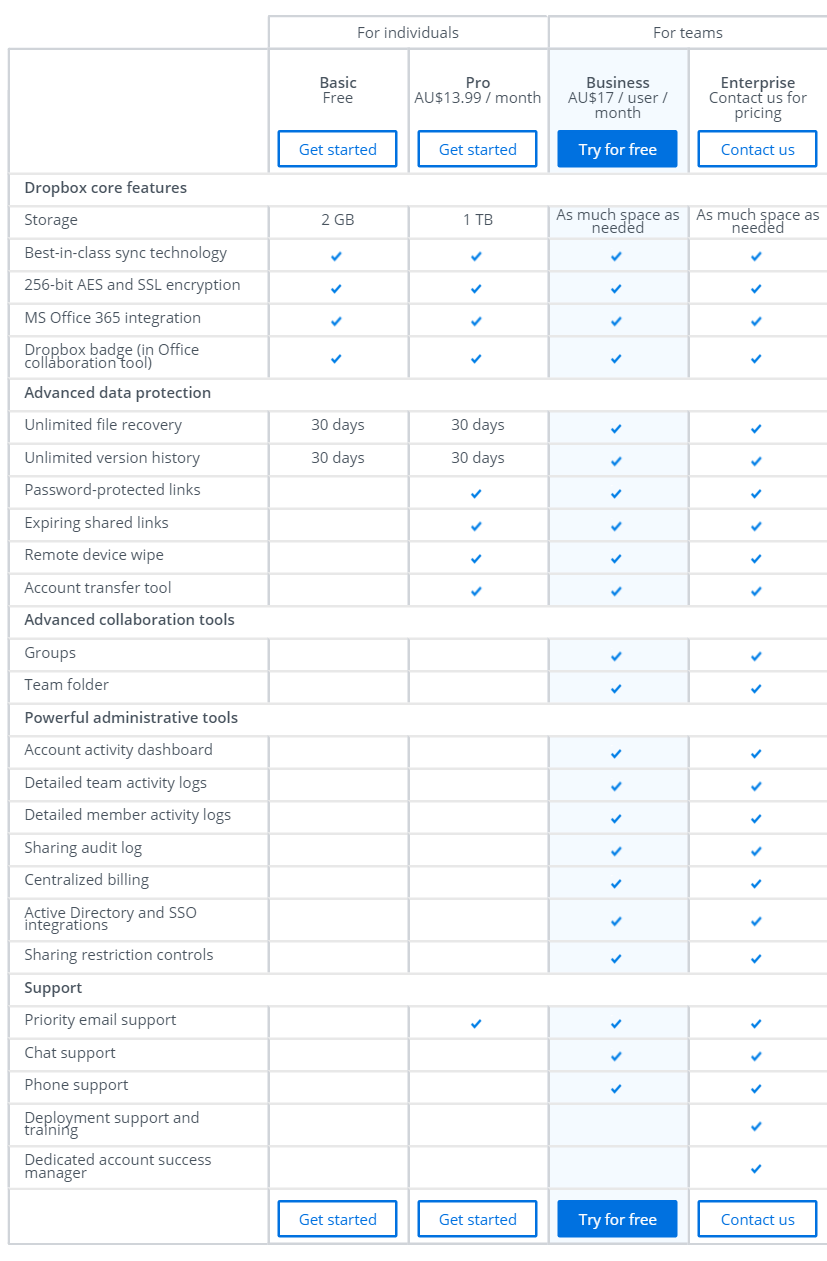Image resolution: width=827 pixels, height=1261 pixels.
Task: Click Business checkmark for Centralized billing
Action: click(616, 883)
